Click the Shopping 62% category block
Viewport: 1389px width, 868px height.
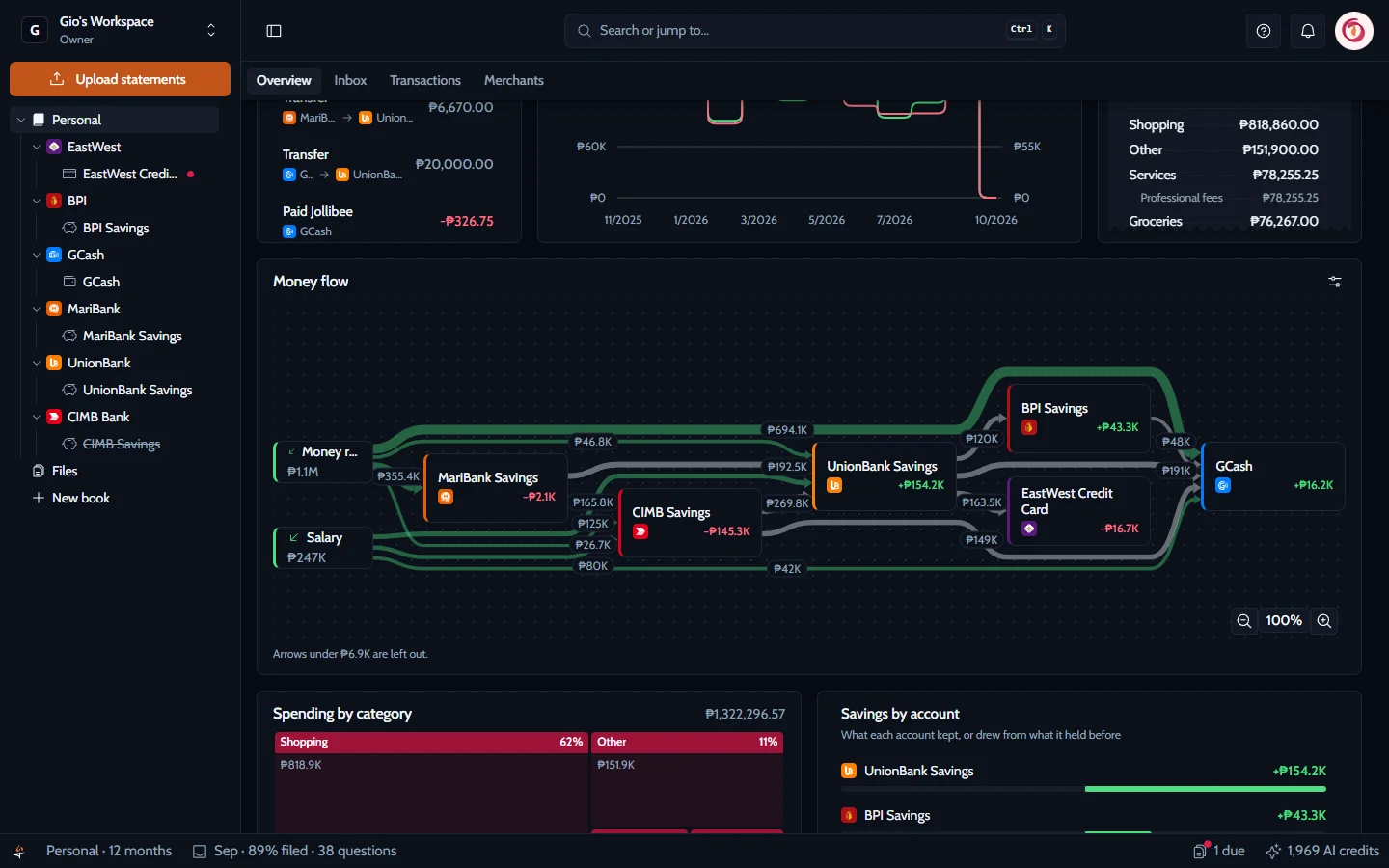coord(431,781)
